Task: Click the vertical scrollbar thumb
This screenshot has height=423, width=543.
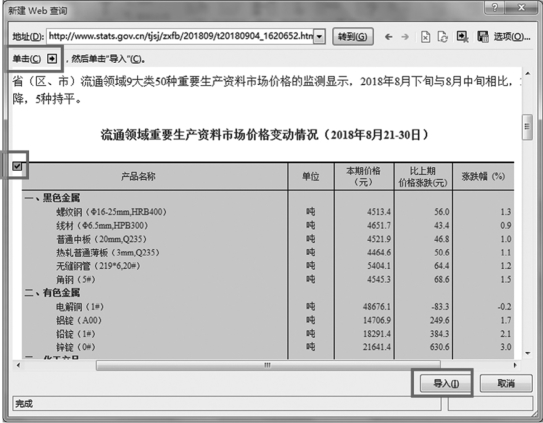Action: 527,127
